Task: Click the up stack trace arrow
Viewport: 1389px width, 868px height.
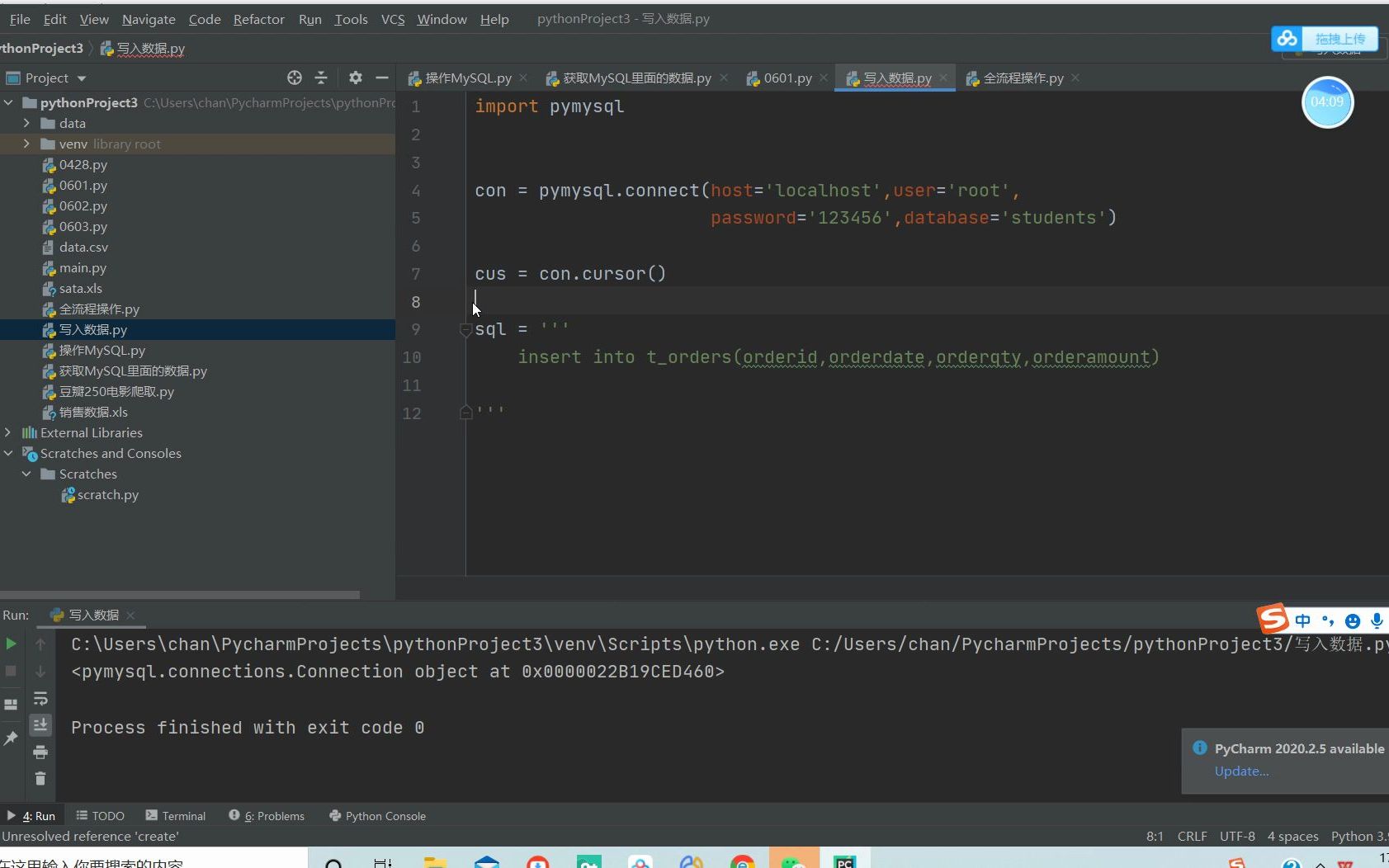Action: [x=40, y=644]
